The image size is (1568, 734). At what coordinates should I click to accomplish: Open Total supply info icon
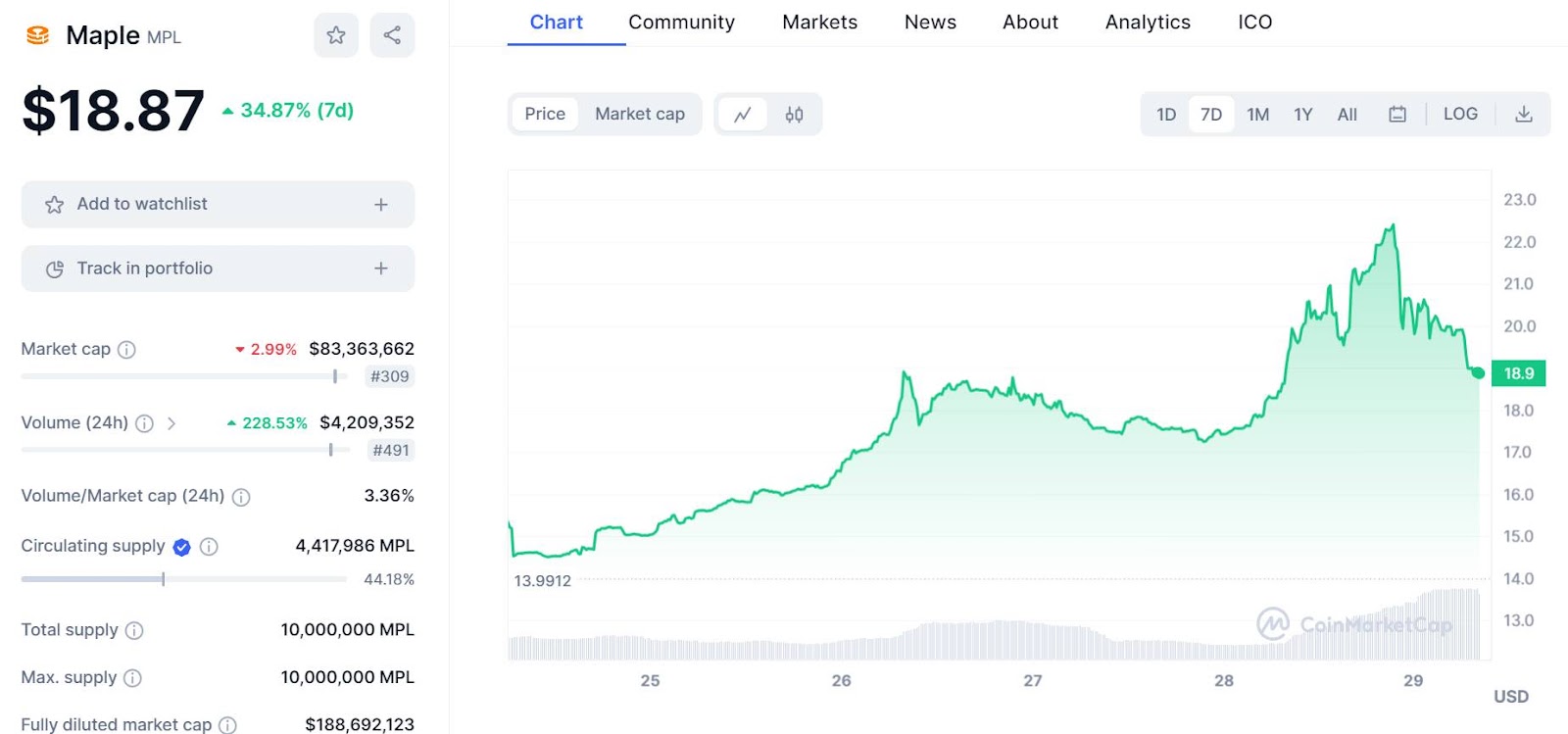pyautogui.click(x=134, y=630)
